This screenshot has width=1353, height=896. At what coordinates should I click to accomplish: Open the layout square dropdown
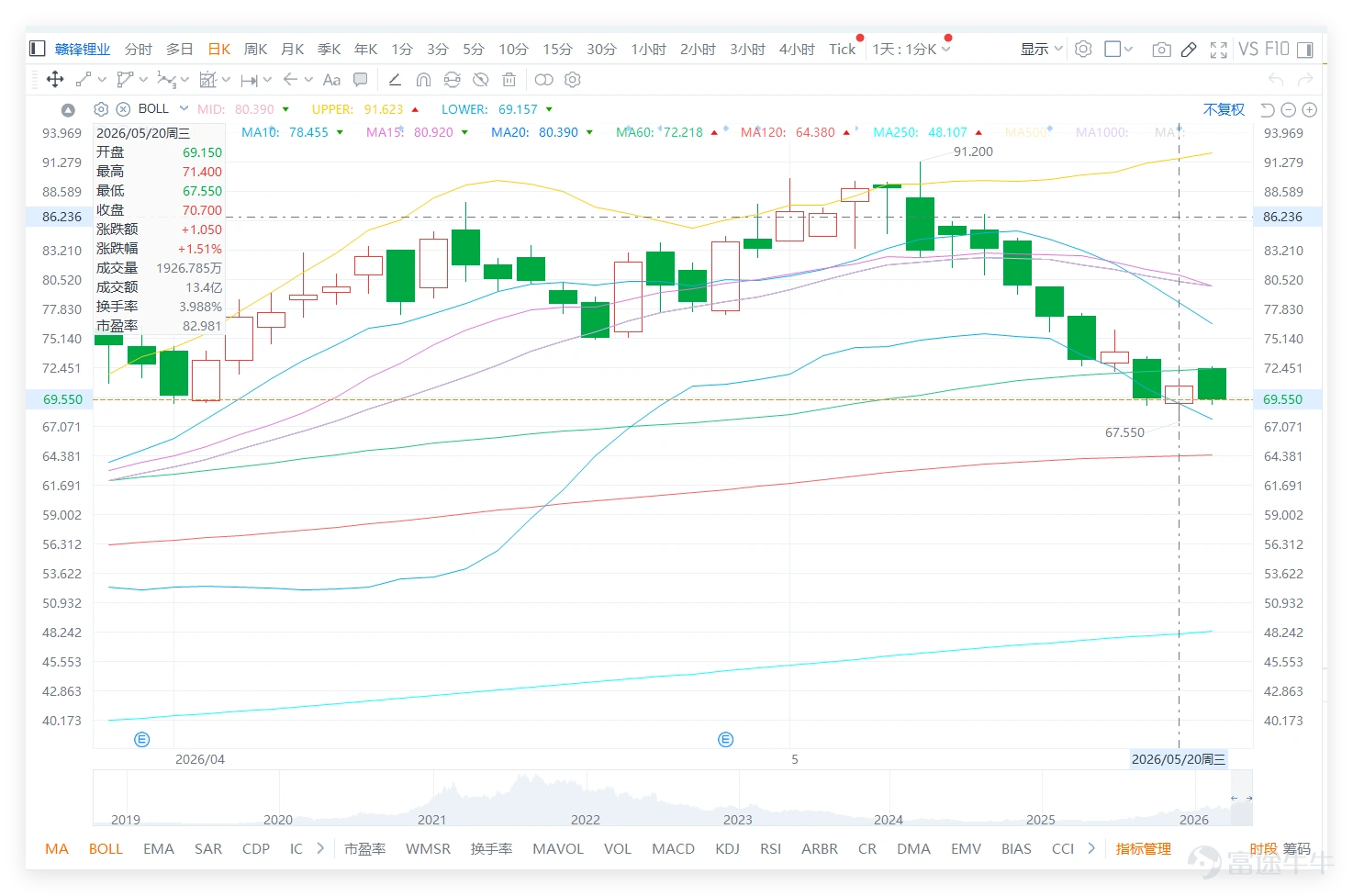[x=1118, y=49]
